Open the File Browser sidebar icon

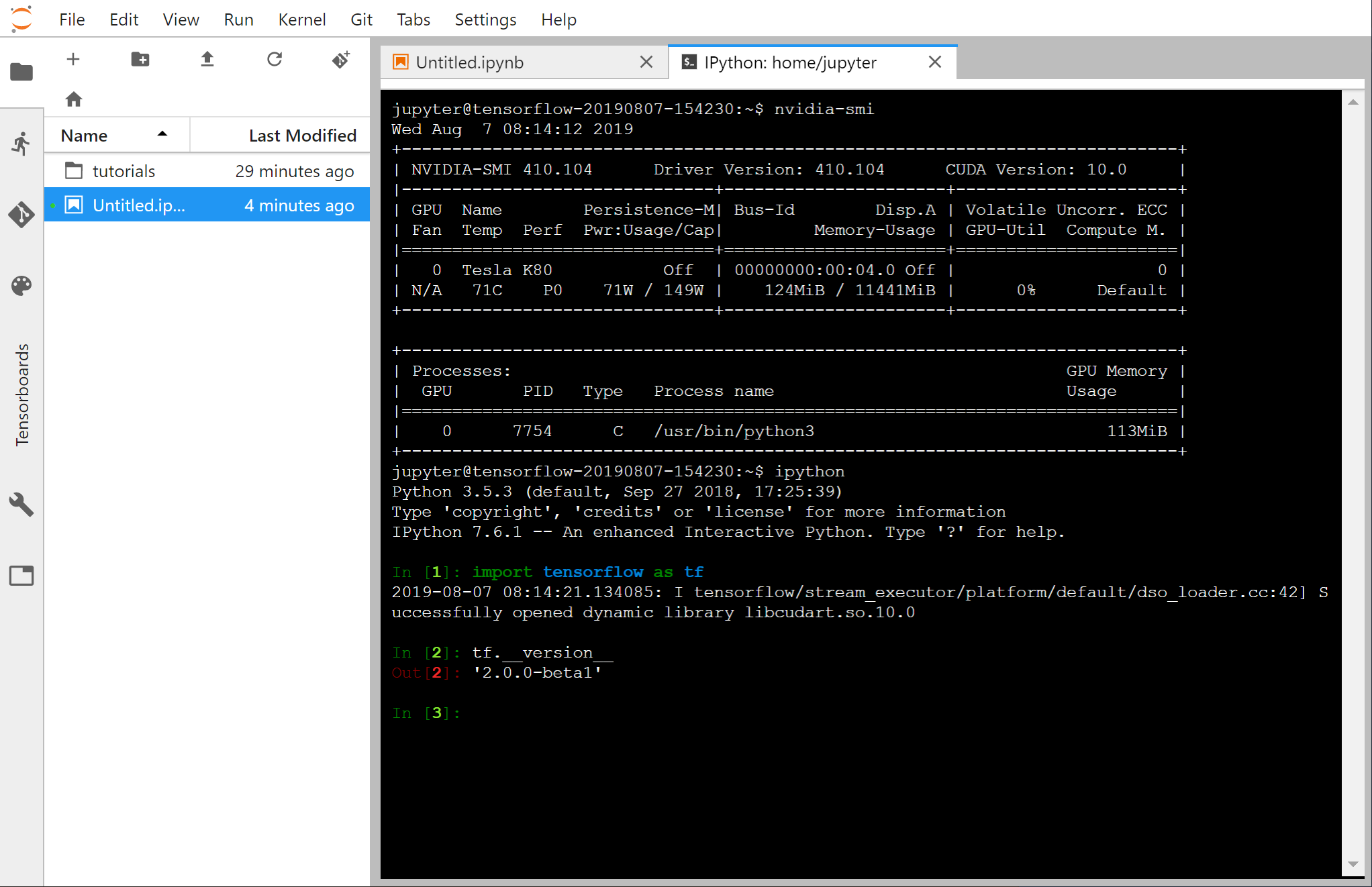pos(21,71)
